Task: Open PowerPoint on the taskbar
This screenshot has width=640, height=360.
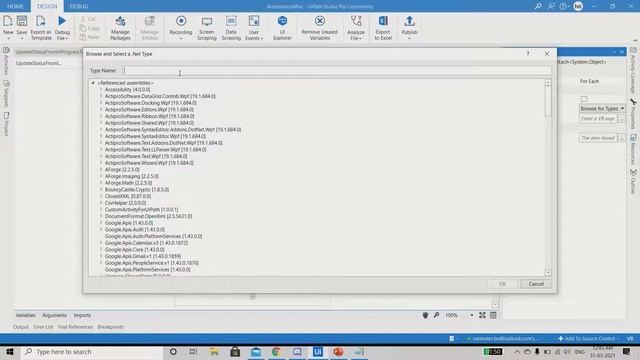Action: pyautogui.click(x=338, y=352)
